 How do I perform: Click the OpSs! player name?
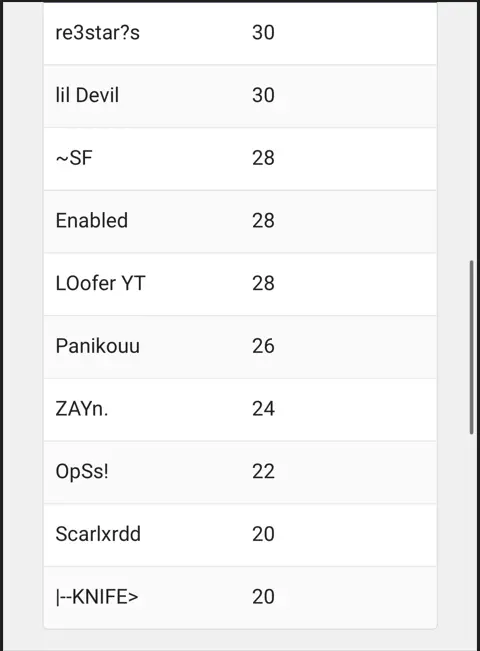click(x=82, y=471)
